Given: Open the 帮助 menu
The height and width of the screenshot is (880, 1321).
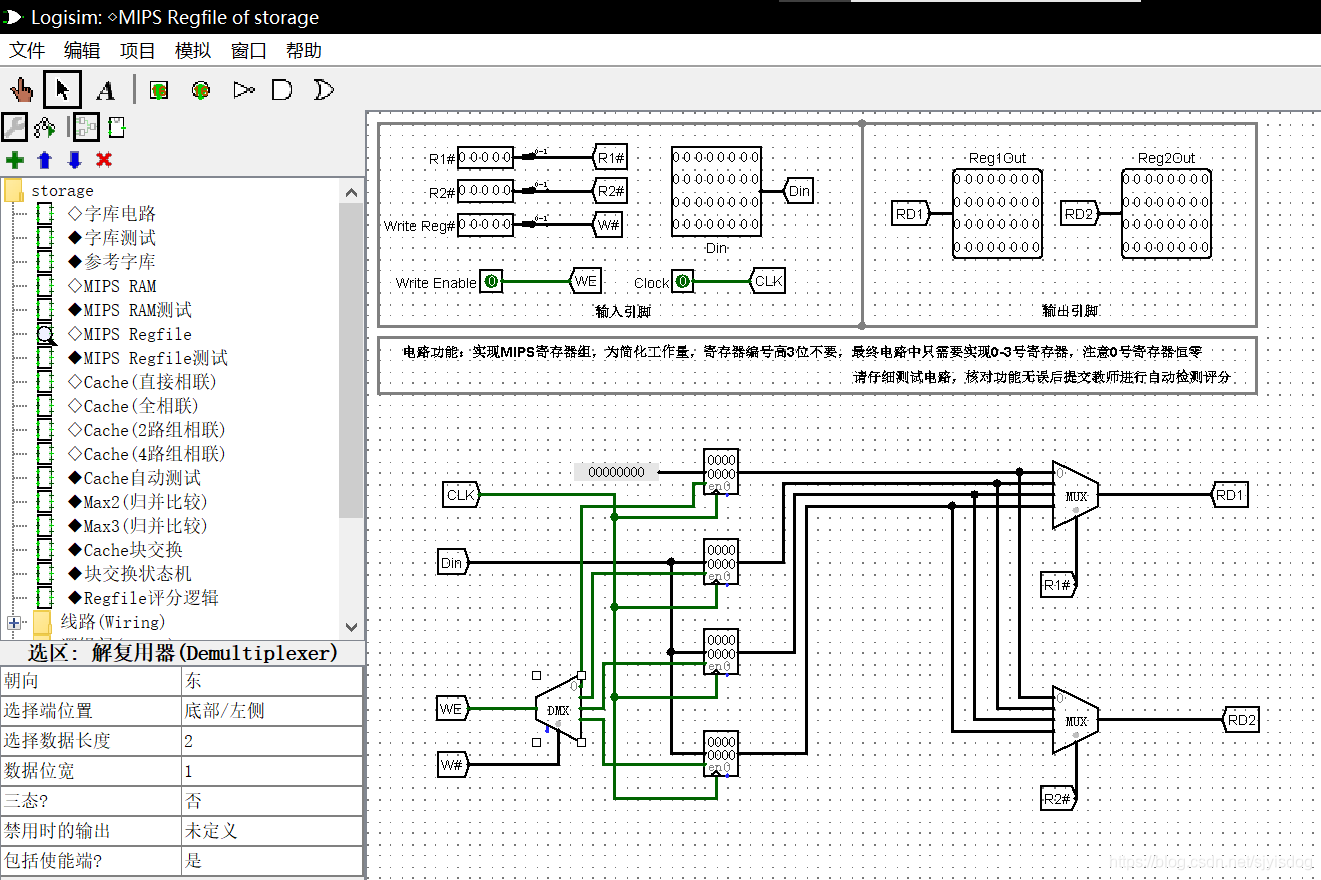Looking at the screenshot, I should (x=304, y=51).
